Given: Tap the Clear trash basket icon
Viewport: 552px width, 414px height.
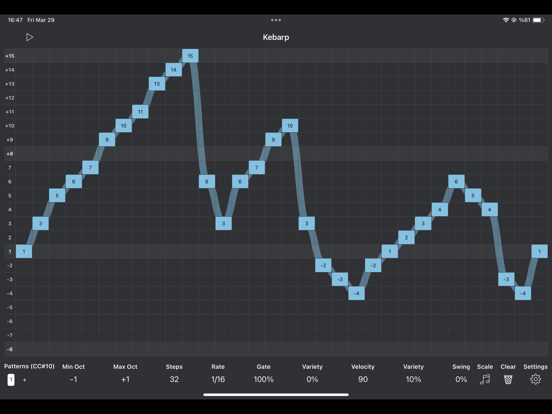Looking at the screenshot, I should [508, 379].
